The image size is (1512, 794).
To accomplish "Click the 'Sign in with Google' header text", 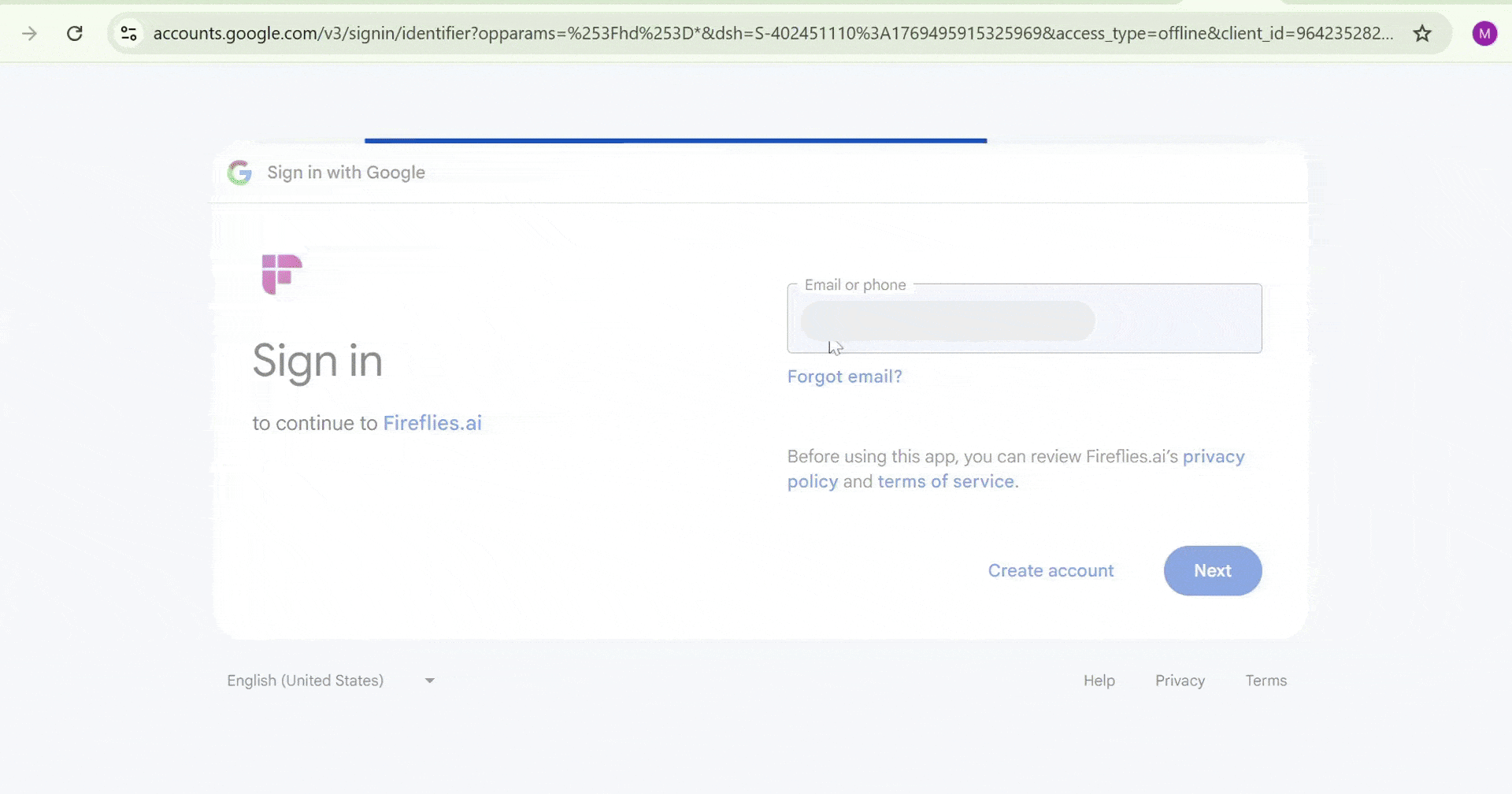I will [x=346, y=173].
